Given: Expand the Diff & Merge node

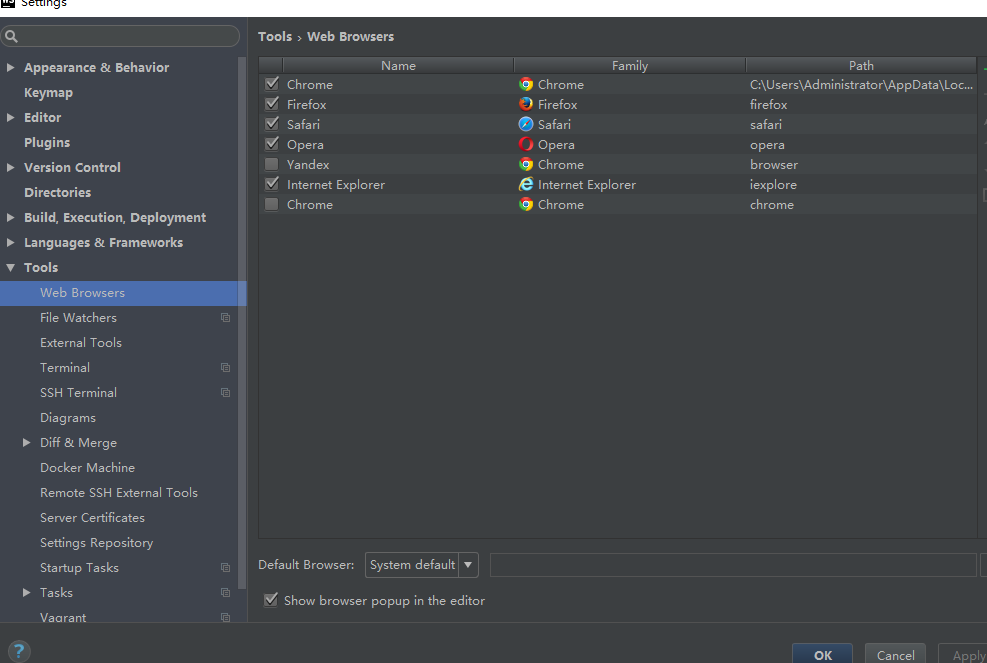Looking at the screenshot, I should (x=26, y=443).
